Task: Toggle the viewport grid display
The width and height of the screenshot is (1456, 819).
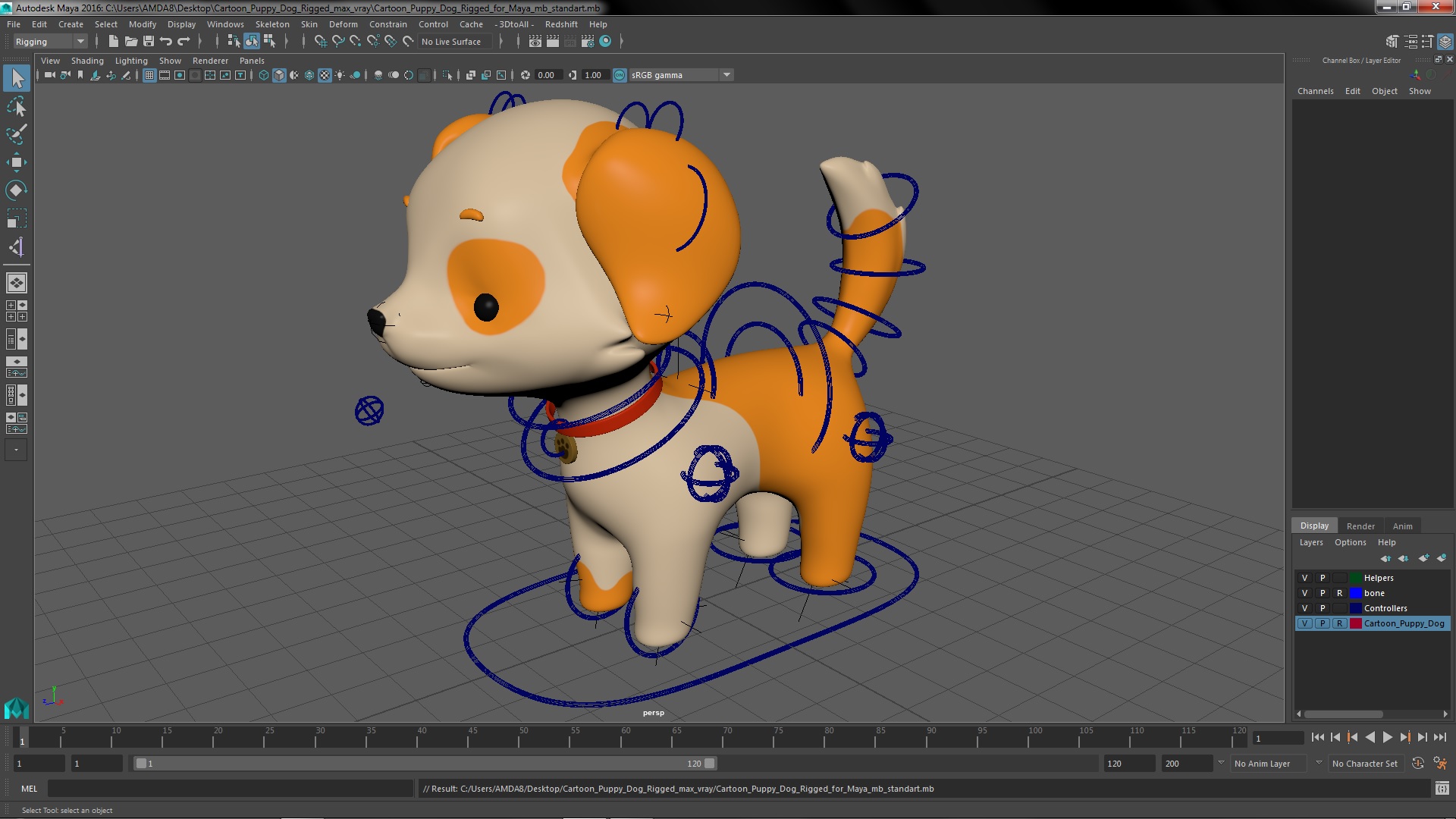Action: coord(149,75)
